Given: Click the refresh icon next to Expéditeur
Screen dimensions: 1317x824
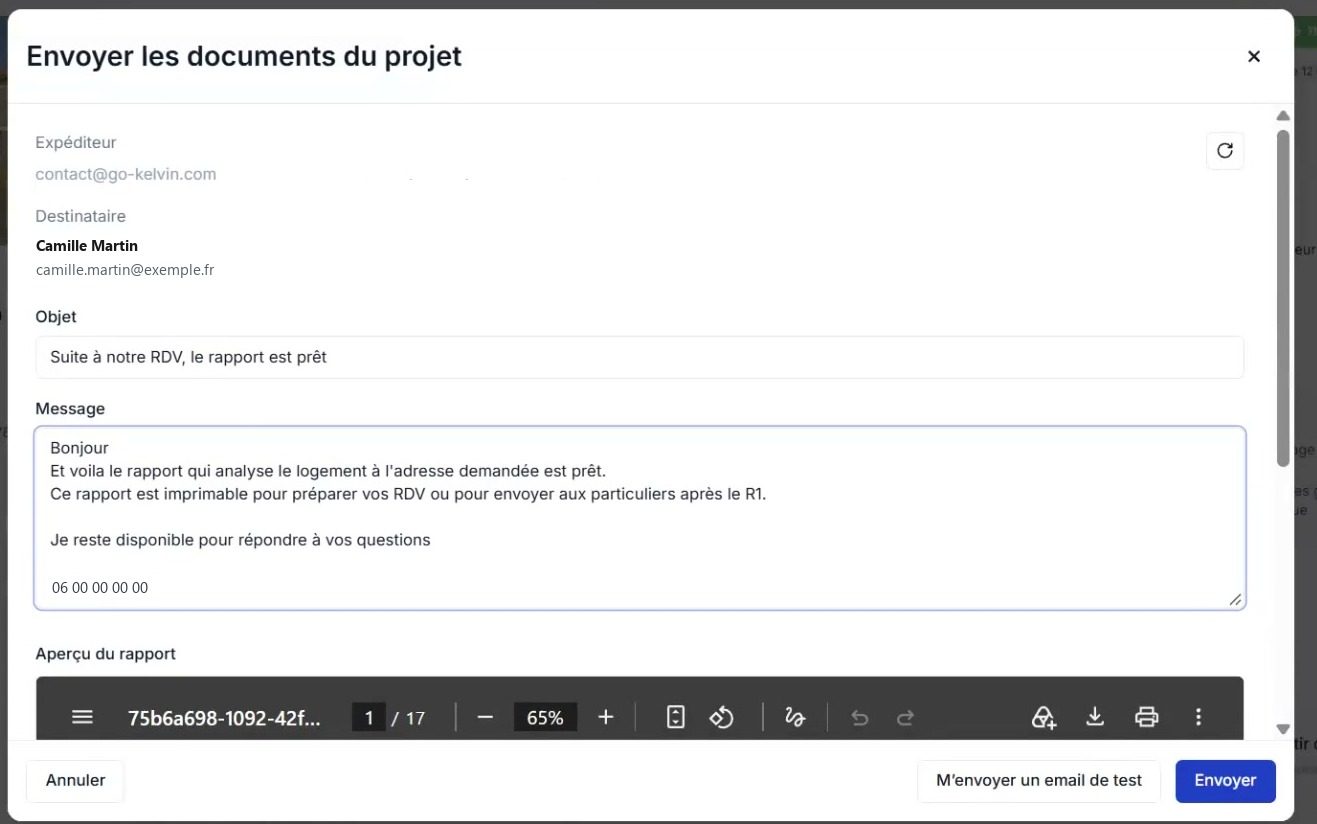Looking at the screenshot, I should [x=1225, y=151].
